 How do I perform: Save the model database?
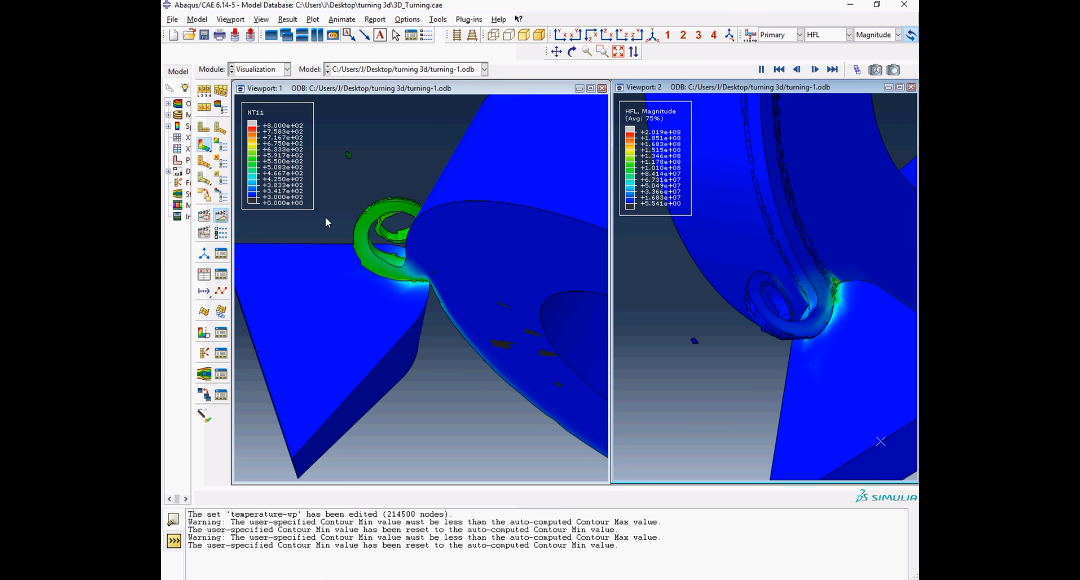204,34
